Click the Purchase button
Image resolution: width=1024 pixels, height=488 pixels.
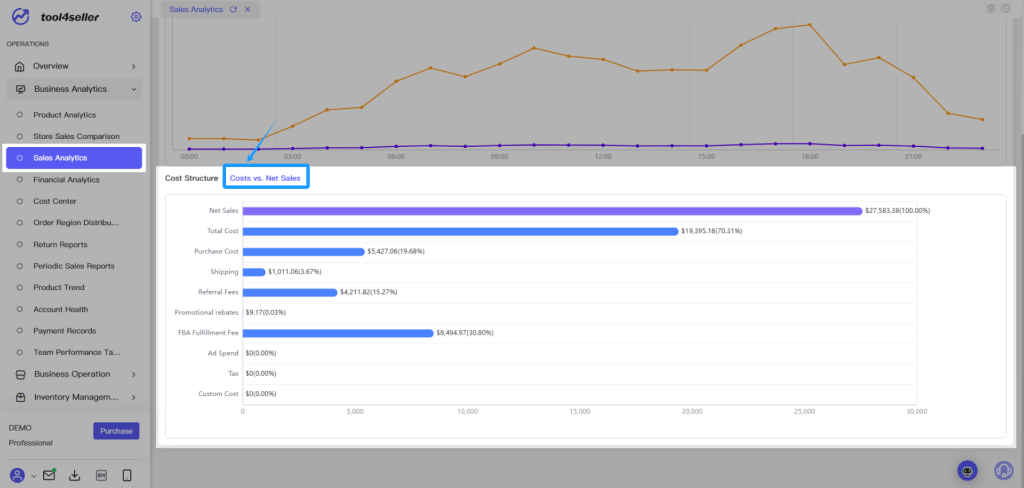point(116,431)
